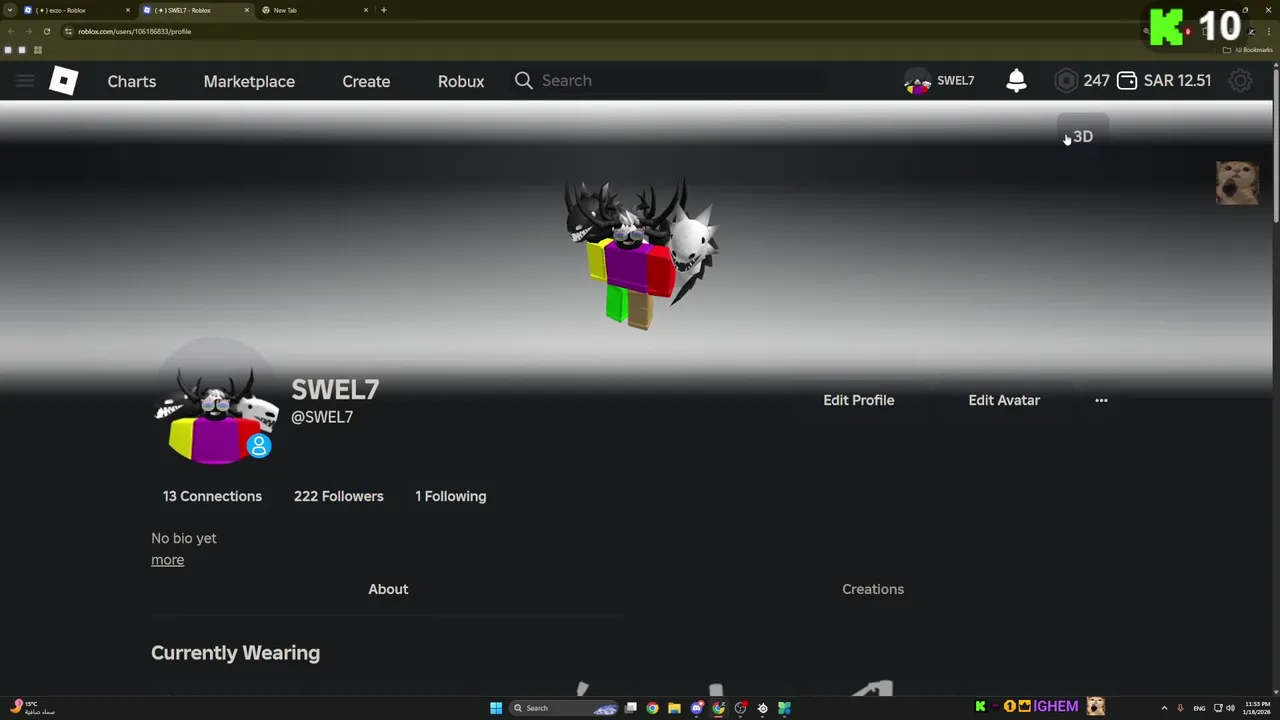Screen dimensions: 1280x720
Task: Click the blue profile badge on avatar headshot
Action: [259, 446]
